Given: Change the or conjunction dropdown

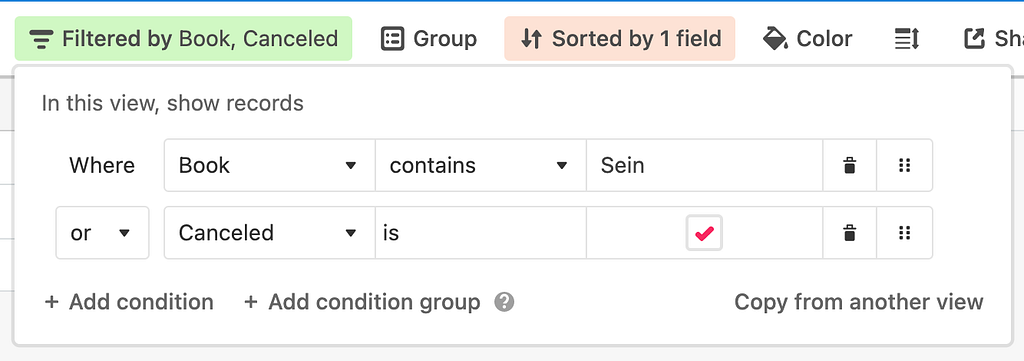Looking at the screenshot, I should [103, 233].
